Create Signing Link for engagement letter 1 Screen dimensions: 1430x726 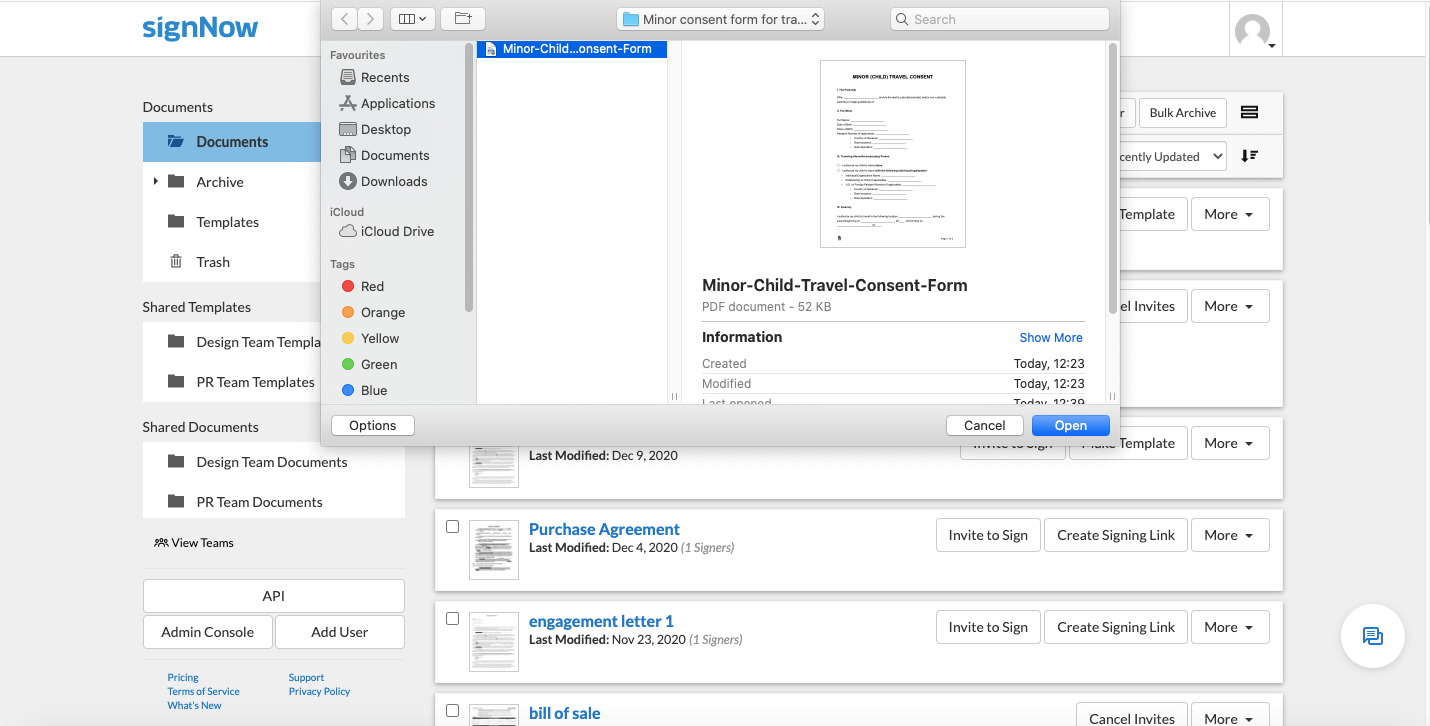[x=1116, y=627]
